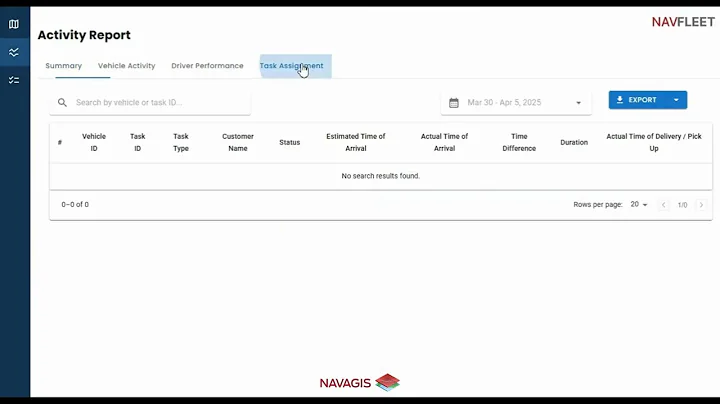Click the Actual Time of Arrival header

444,142
